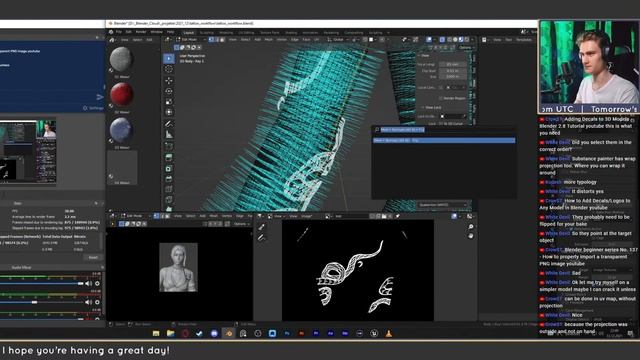
Task: Mute second audio mixer track speaker
Action: click(88, 302)
